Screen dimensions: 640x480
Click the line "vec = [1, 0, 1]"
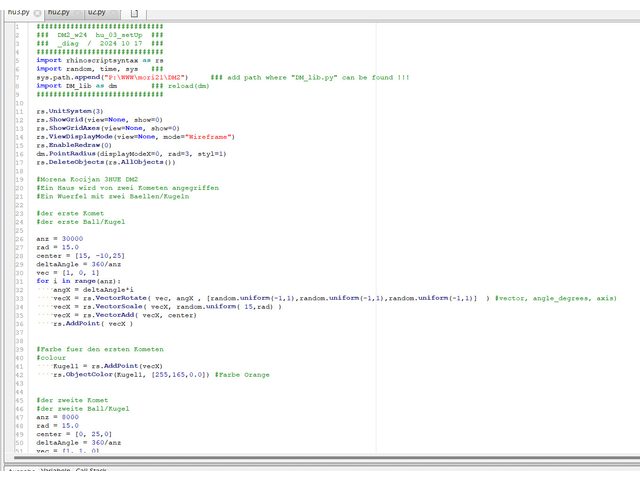(67, 273)
